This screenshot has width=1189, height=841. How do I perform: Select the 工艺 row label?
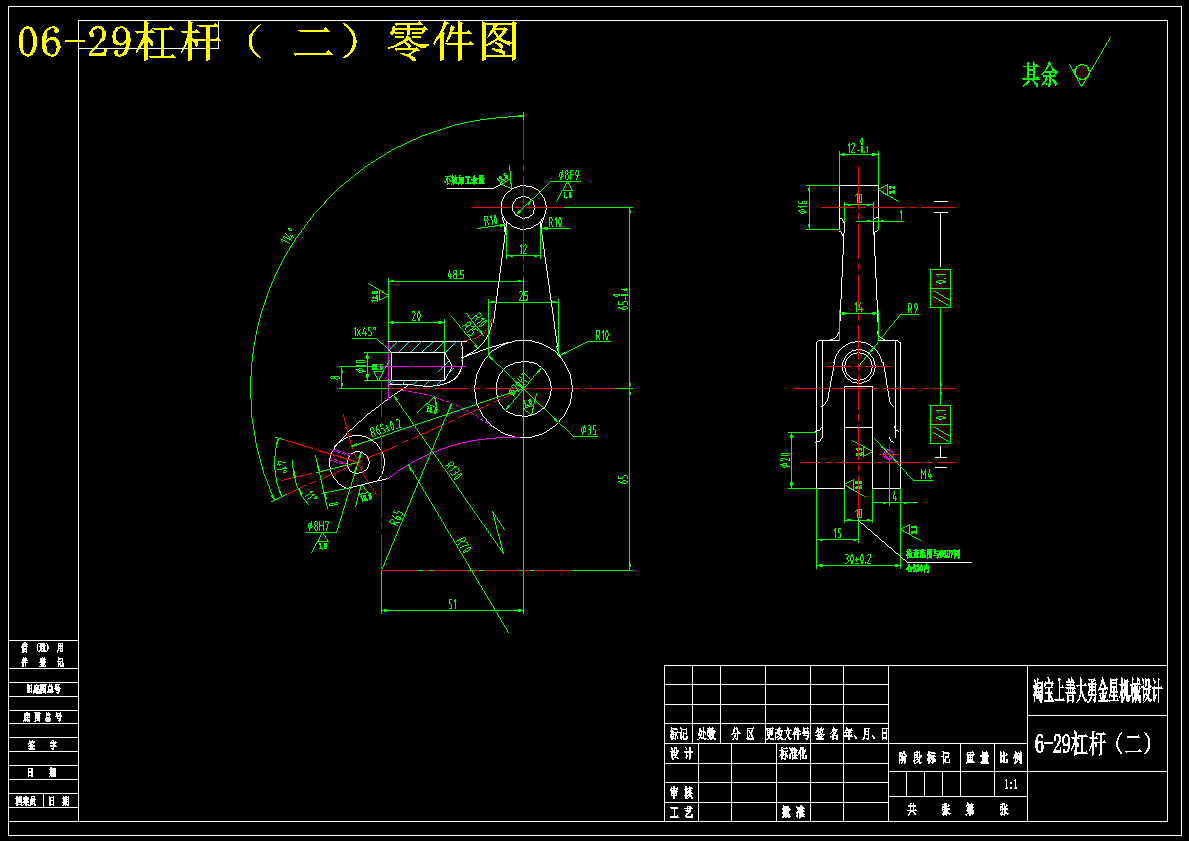681,812
